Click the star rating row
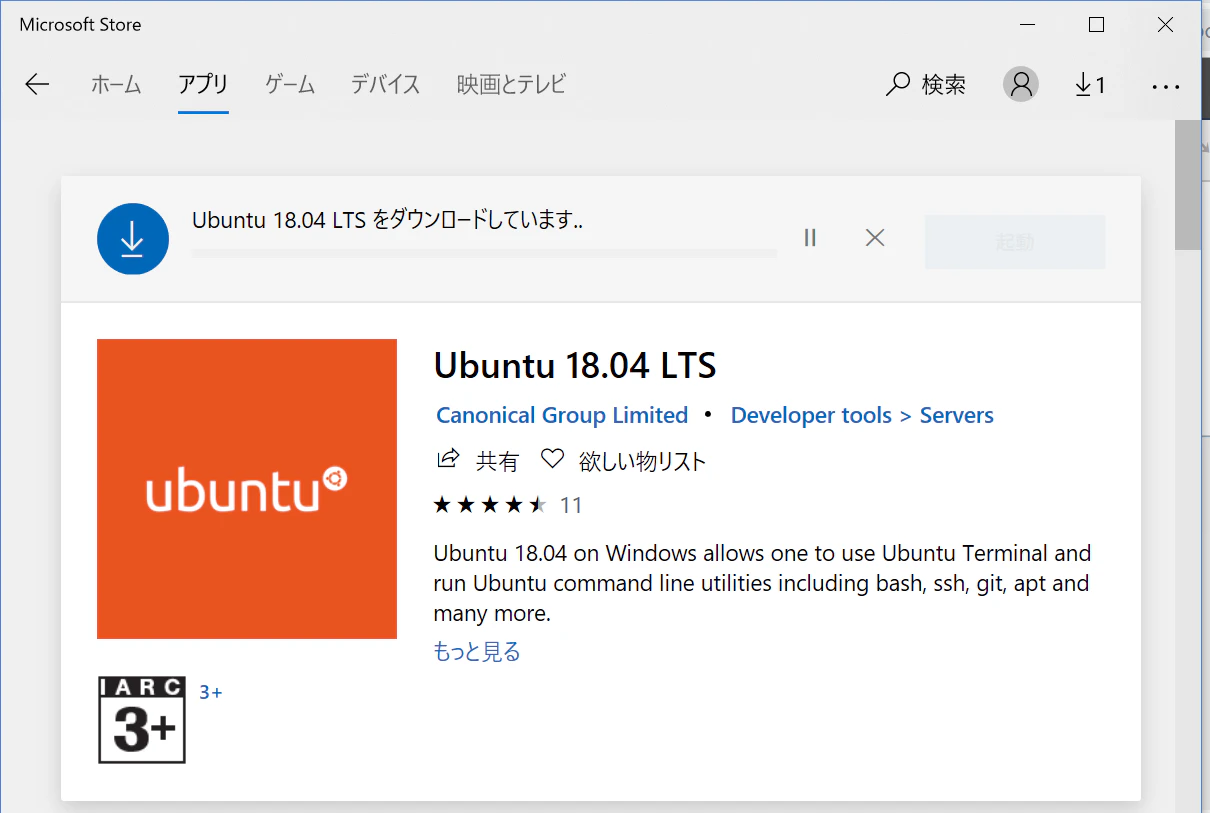Screen dimensions: 1210x813 490,505
